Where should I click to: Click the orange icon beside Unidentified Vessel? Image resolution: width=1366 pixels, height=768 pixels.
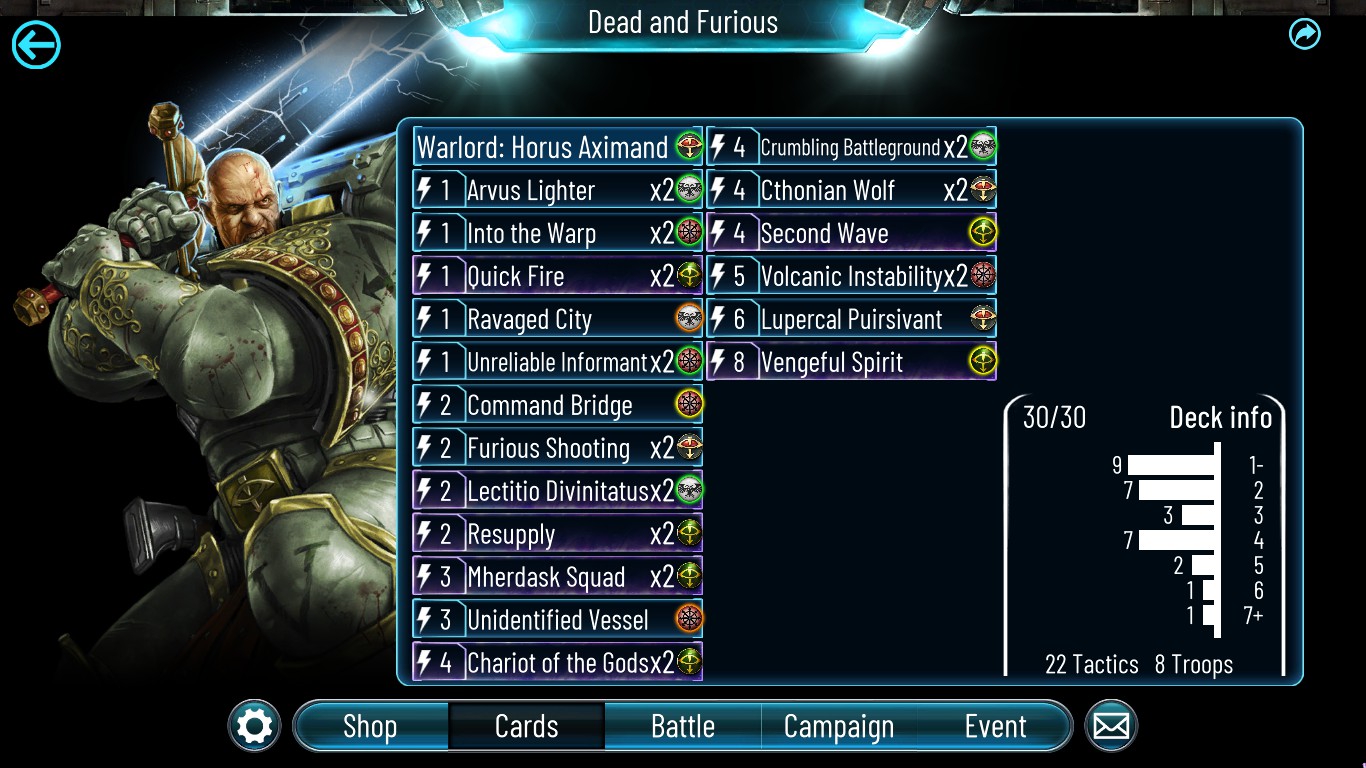coord(689,620)
